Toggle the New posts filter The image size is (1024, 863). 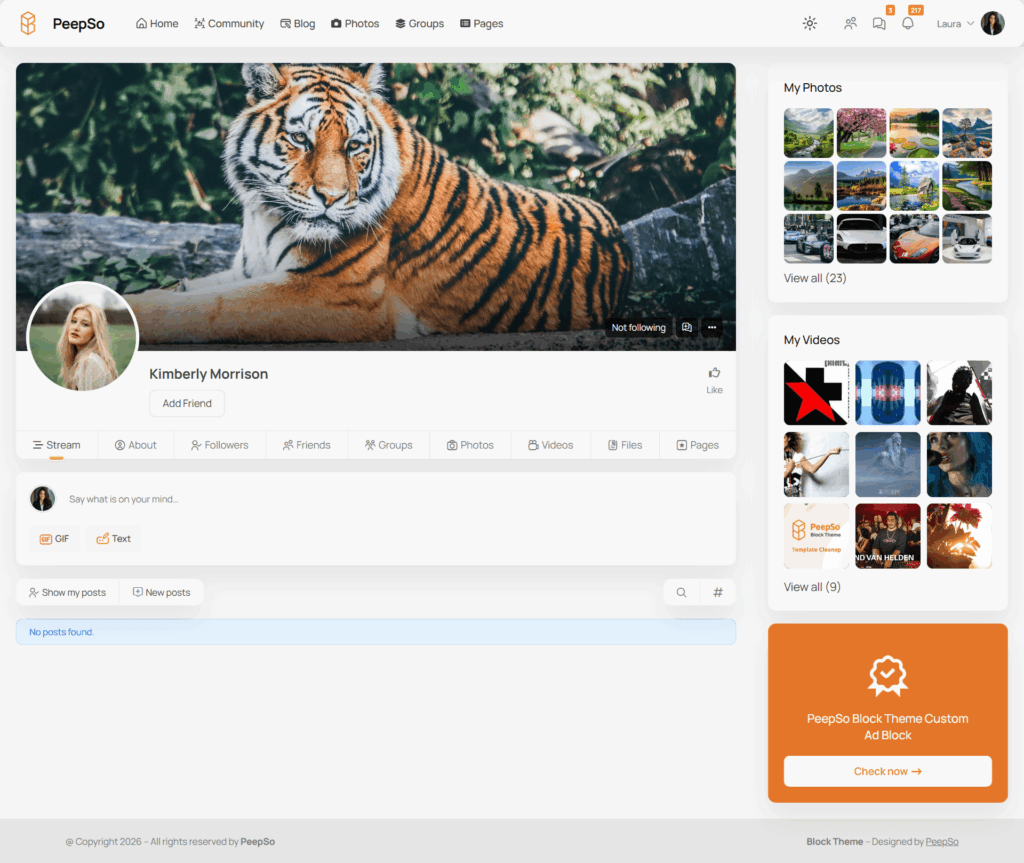click(161, 593)
